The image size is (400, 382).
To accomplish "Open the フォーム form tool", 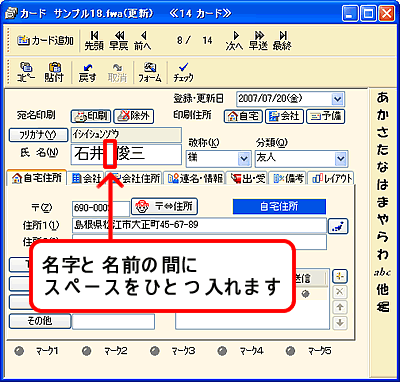I will [150, 72].
